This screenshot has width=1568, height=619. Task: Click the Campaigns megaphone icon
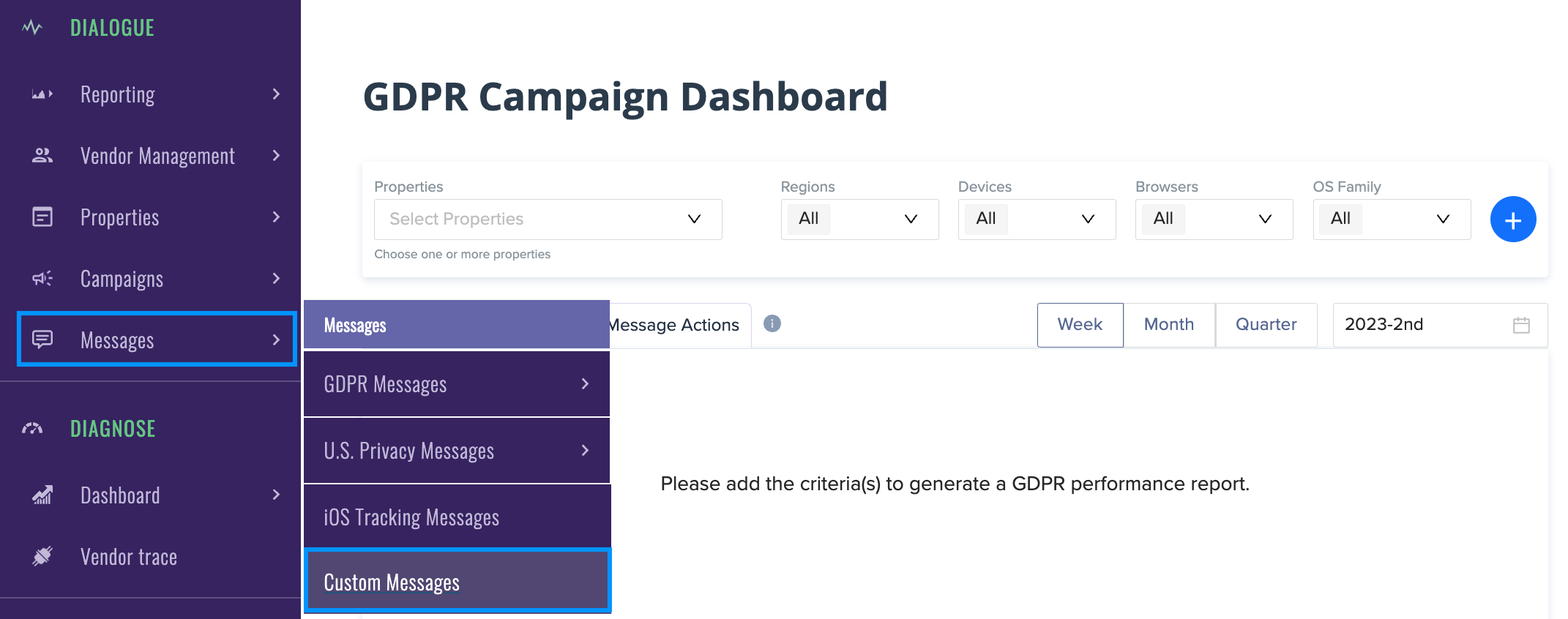[42, 278]
